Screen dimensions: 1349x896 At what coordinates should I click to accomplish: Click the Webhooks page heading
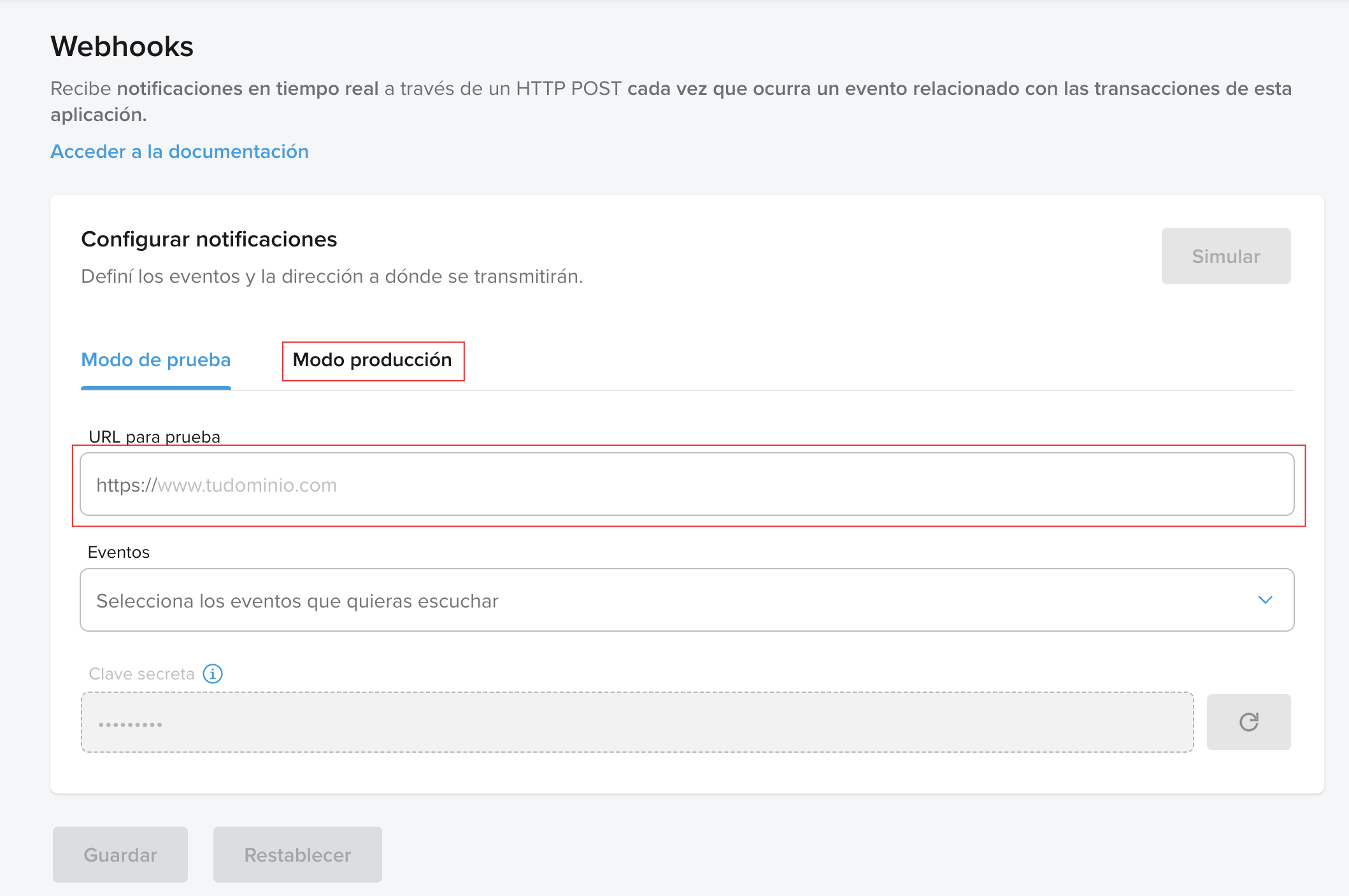[122, 46]
